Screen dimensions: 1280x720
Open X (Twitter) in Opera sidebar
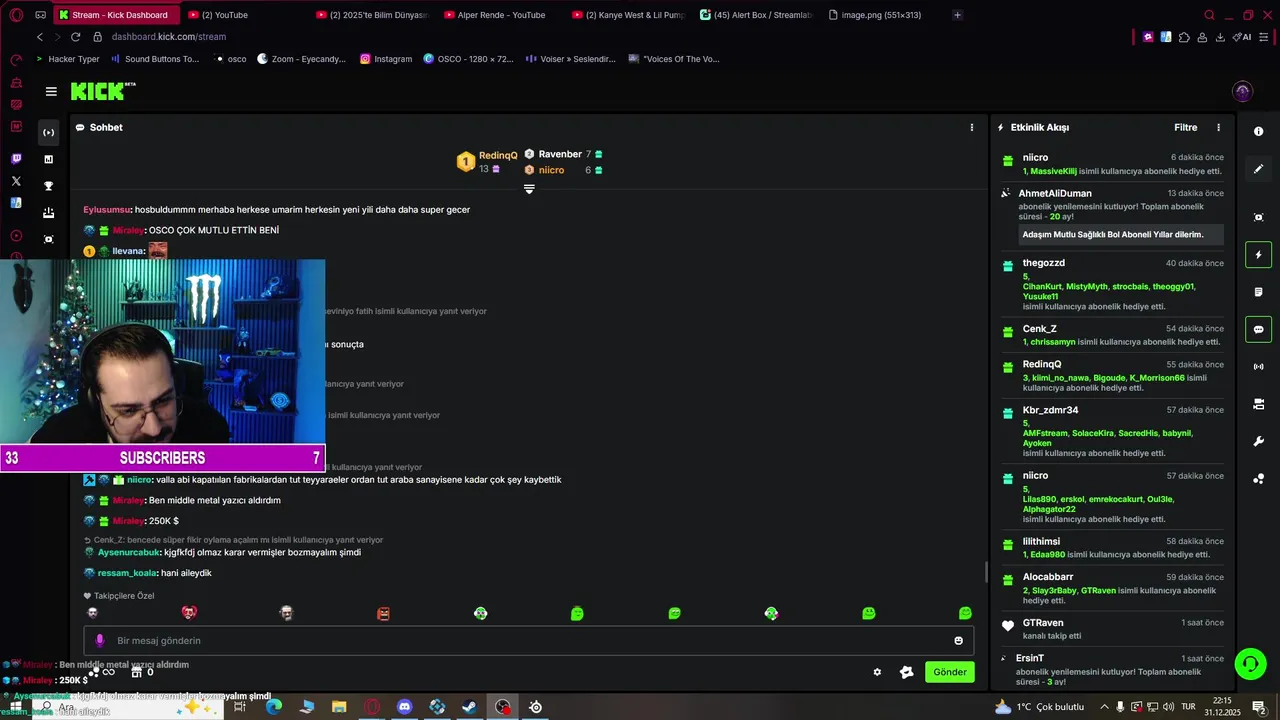16,181
